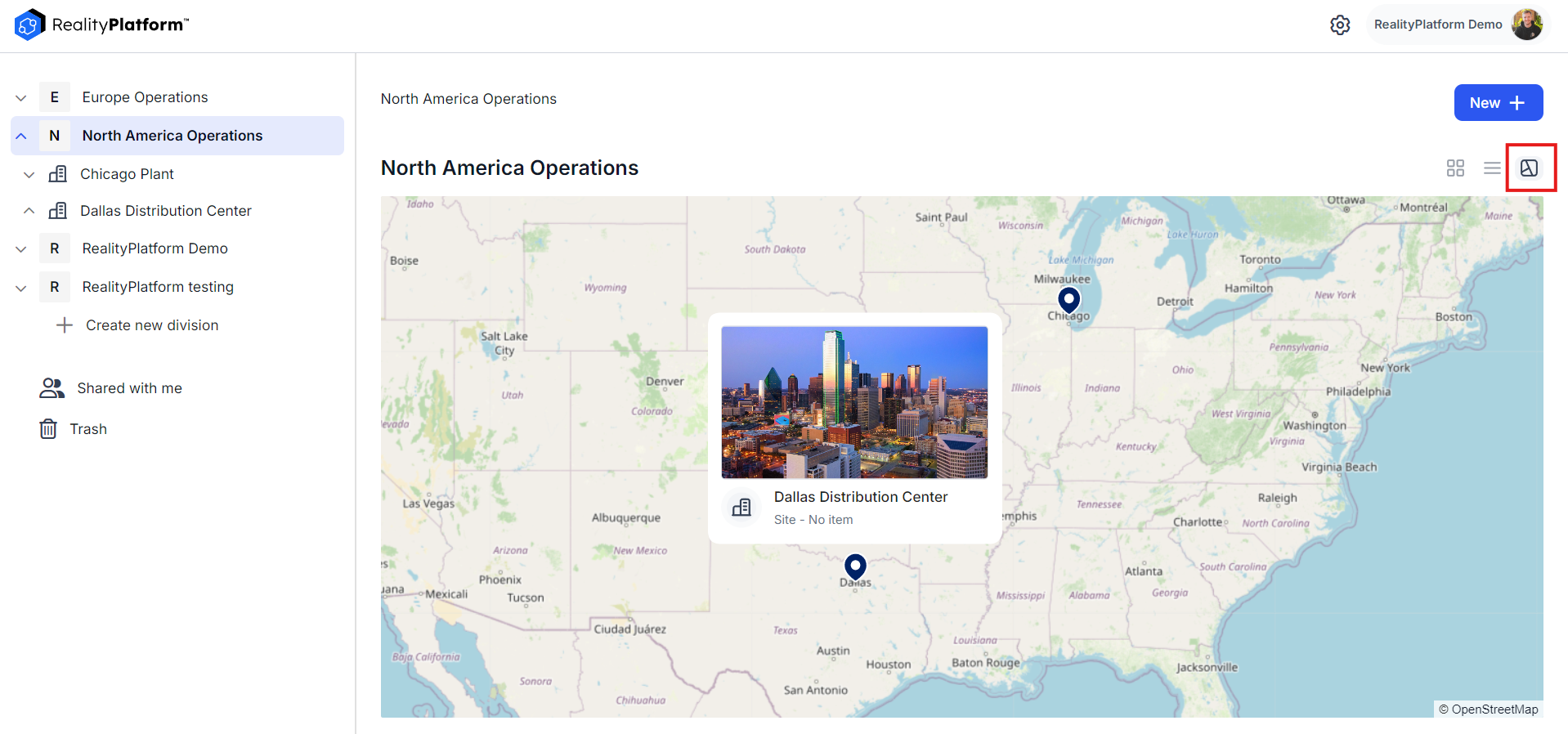Click the Shared with me people icon
1568x734 pixels.
(x=52, y=388)
